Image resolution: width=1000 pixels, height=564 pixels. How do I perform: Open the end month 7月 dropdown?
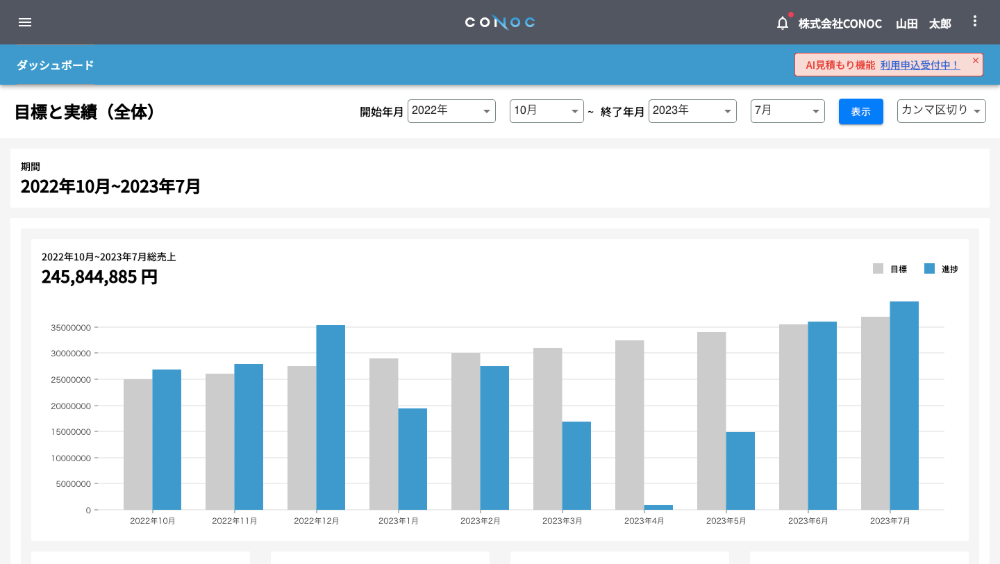pos(788,111)
